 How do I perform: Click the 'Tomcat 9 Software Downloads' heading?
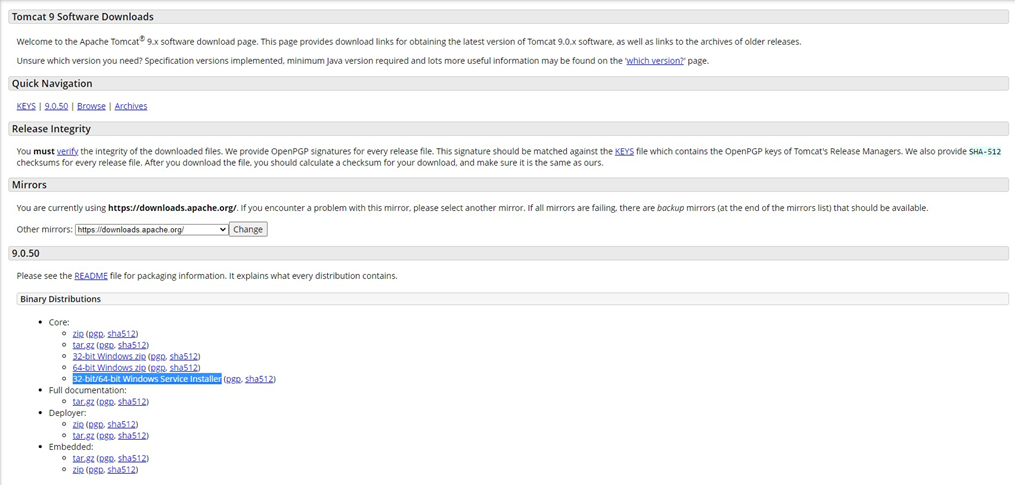point(83,16)
